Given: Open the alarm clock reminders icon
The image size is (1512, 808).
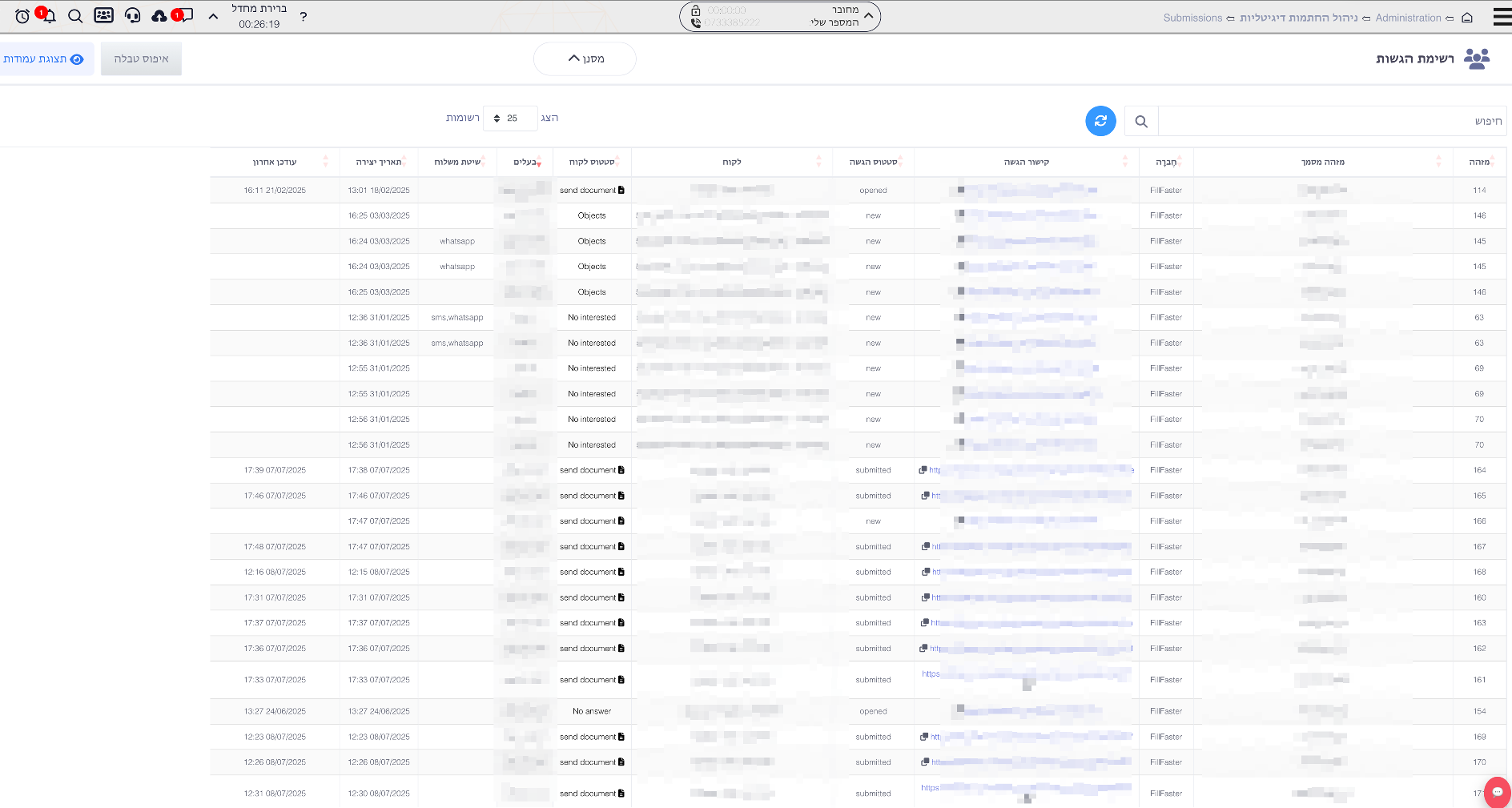Looking at the screenshot, I should coord(22,16).
